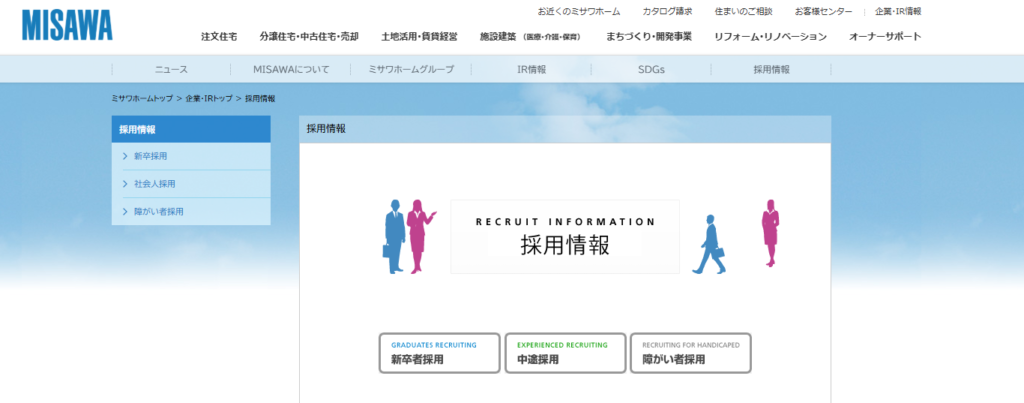Click the Graduates Recruiting 新卒者採用 button
Screen dimensions: 1024x403
tap(440, 353)
